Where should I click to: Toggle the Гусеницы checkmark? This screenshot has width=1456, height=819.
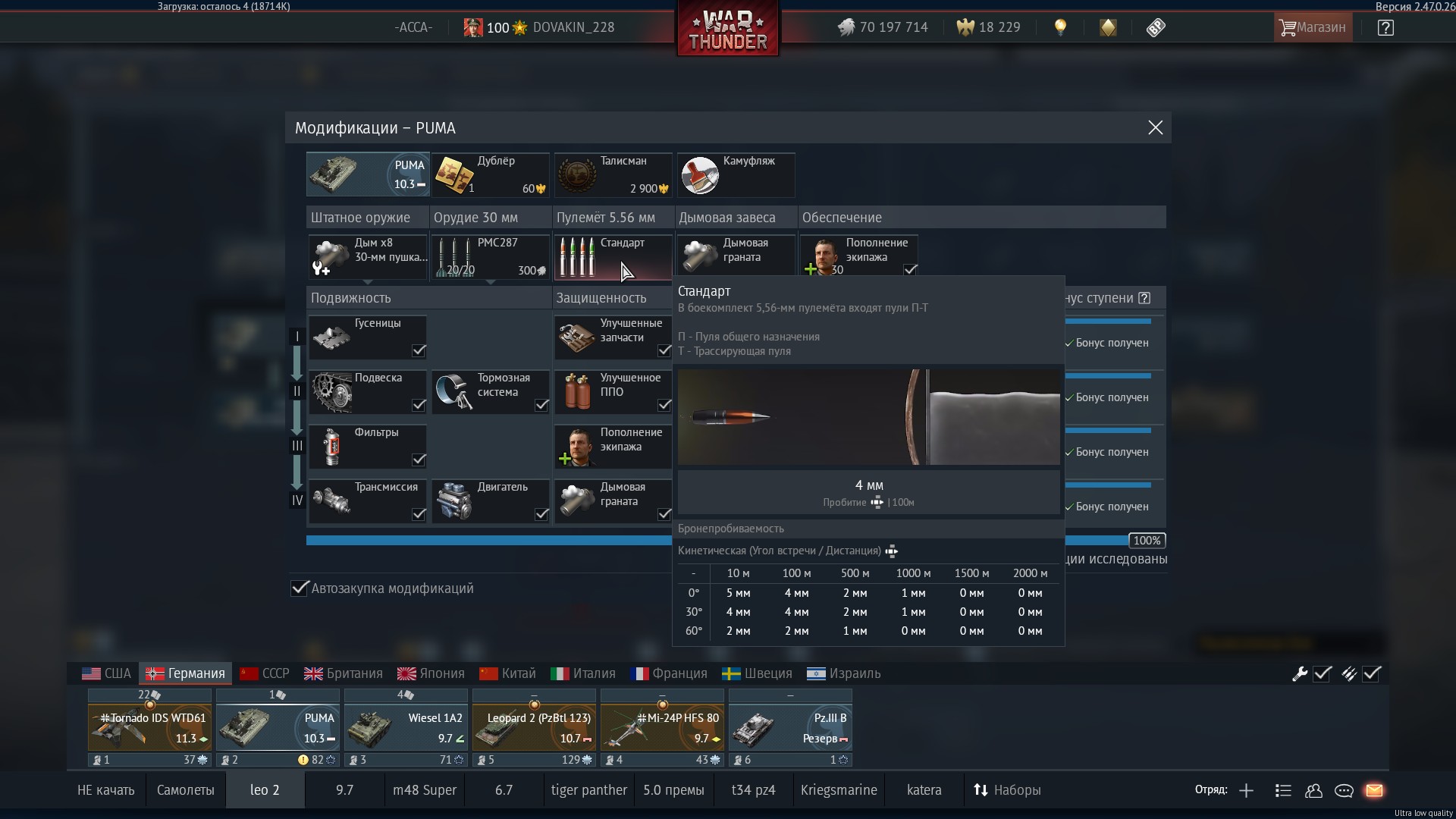(x=419, y=350)
